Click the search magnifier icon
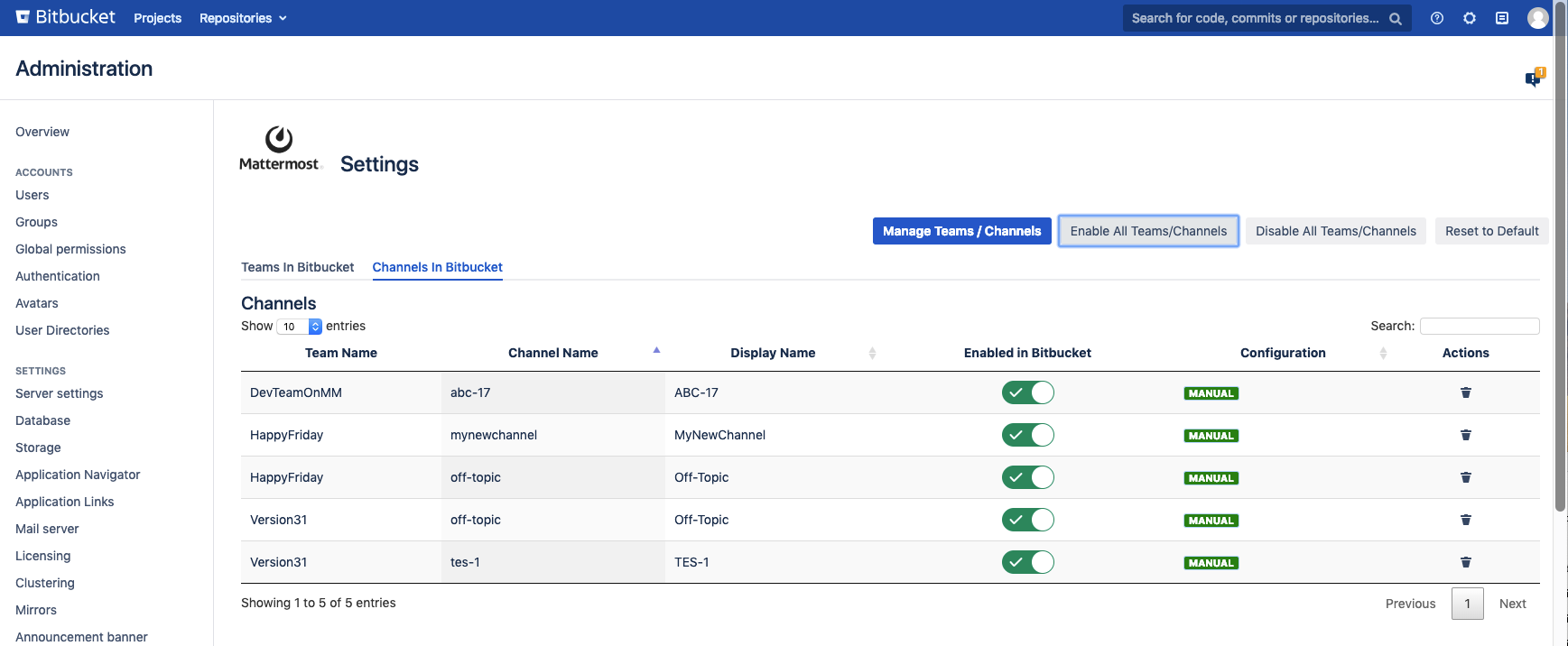The height and width of the screenshot is (646, 1568). pyautogui.click(x=1395, y=18)
